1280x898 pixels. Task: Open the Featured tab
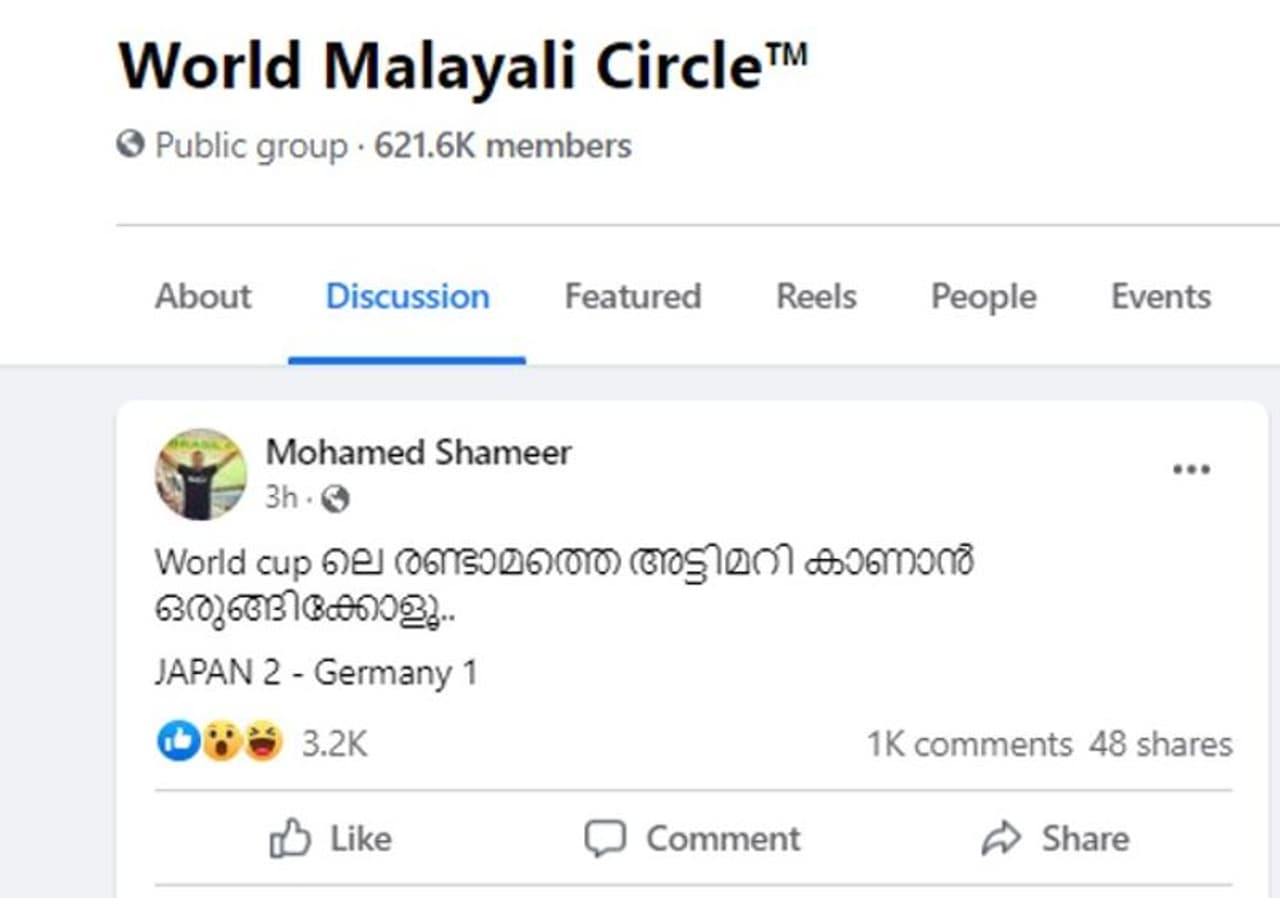(x=633, y=297)
